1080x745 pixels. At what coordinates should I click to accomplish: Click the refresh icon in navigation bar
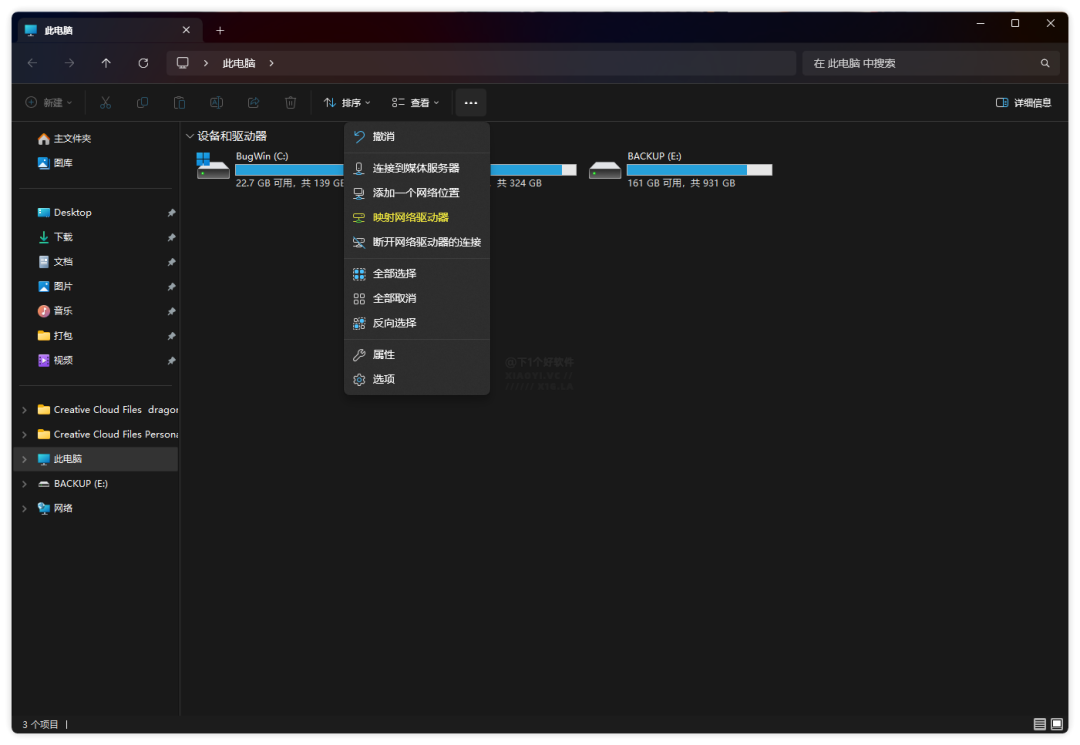(143, 63)
